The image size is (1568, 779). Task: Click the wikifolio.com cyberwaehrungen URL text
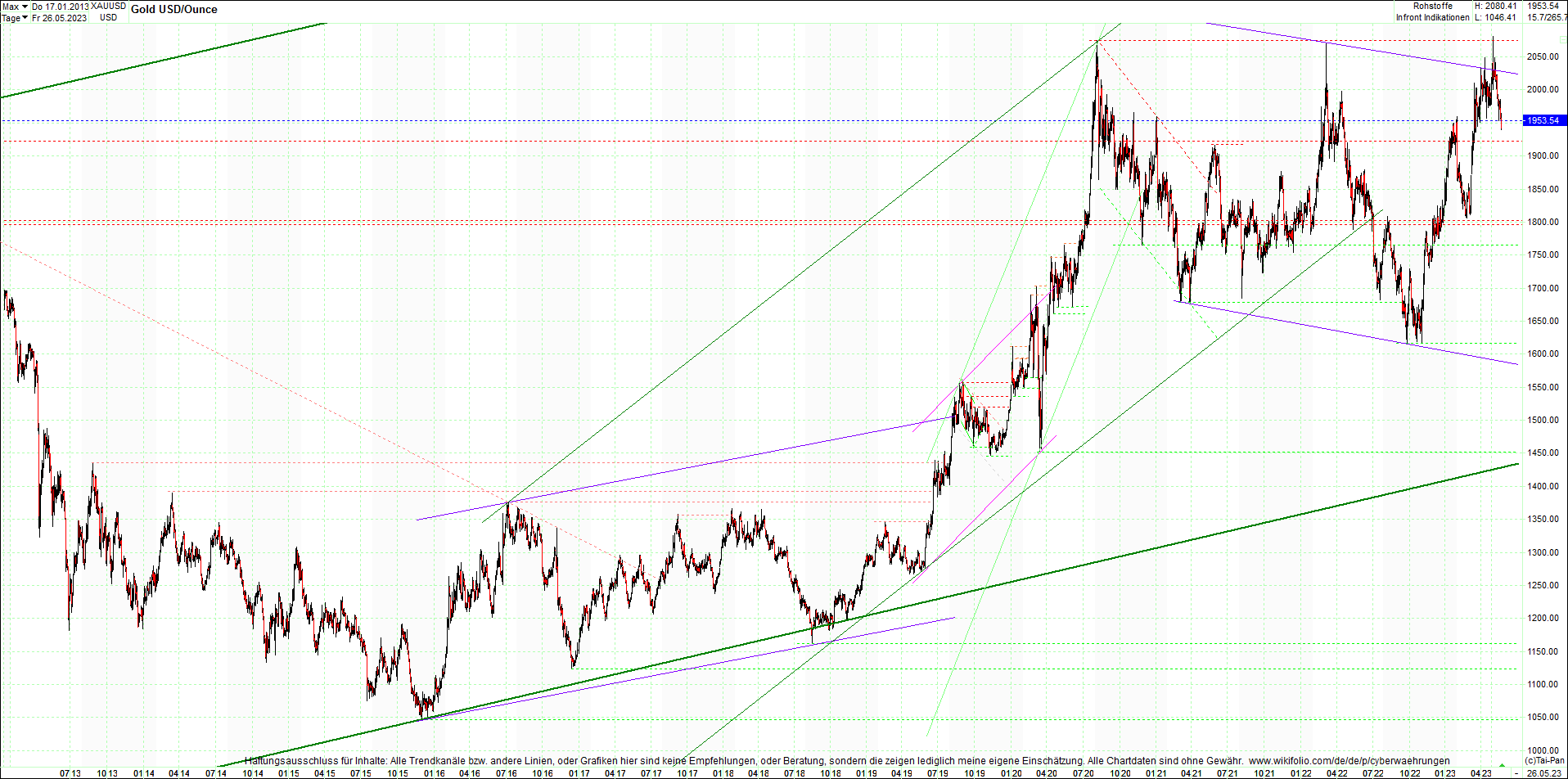point(1349,761)
